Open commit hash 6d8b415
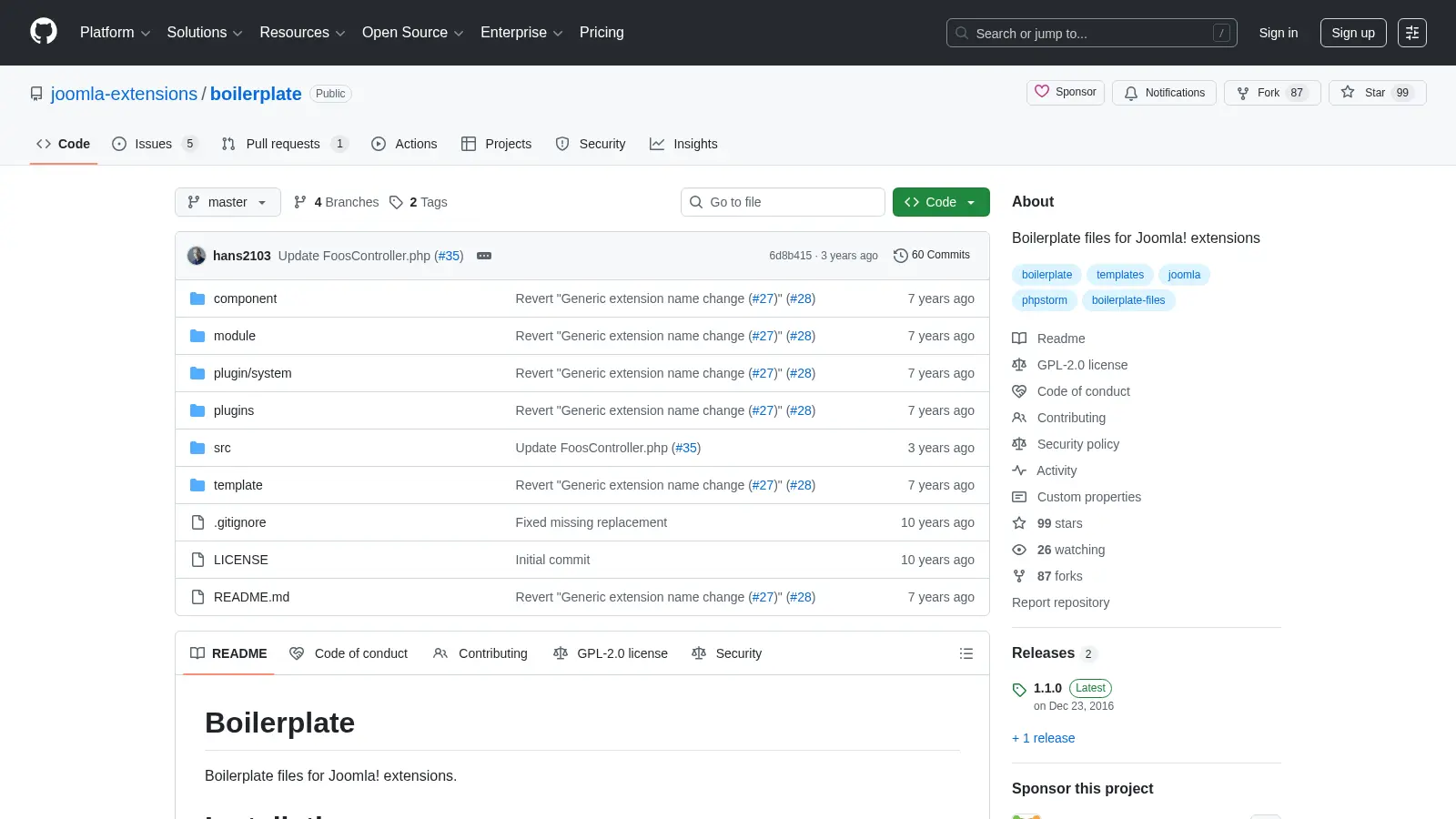This screenshot has height=819, width=1456. click(790, 256)
